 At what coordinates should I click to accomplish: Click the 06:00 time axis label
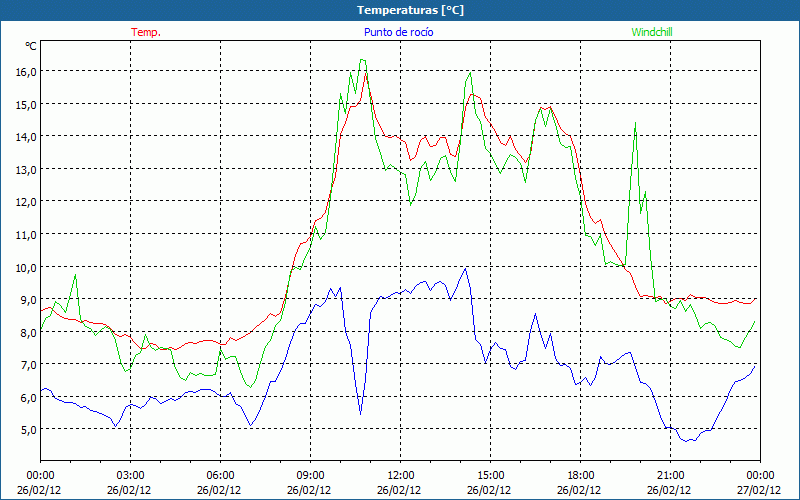220,475
